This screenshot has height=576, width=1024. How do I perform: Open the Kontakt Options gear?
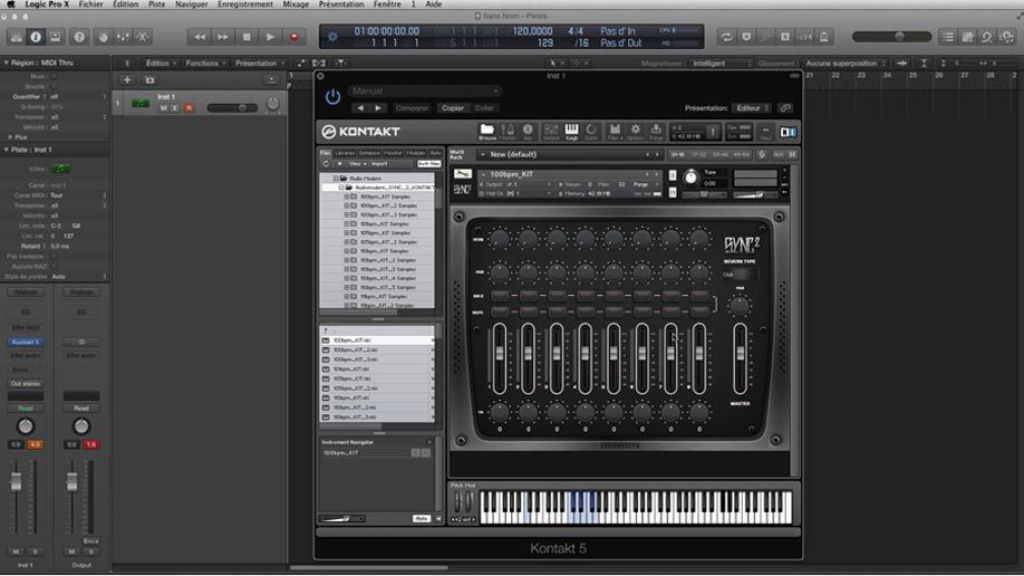[635, 131]
